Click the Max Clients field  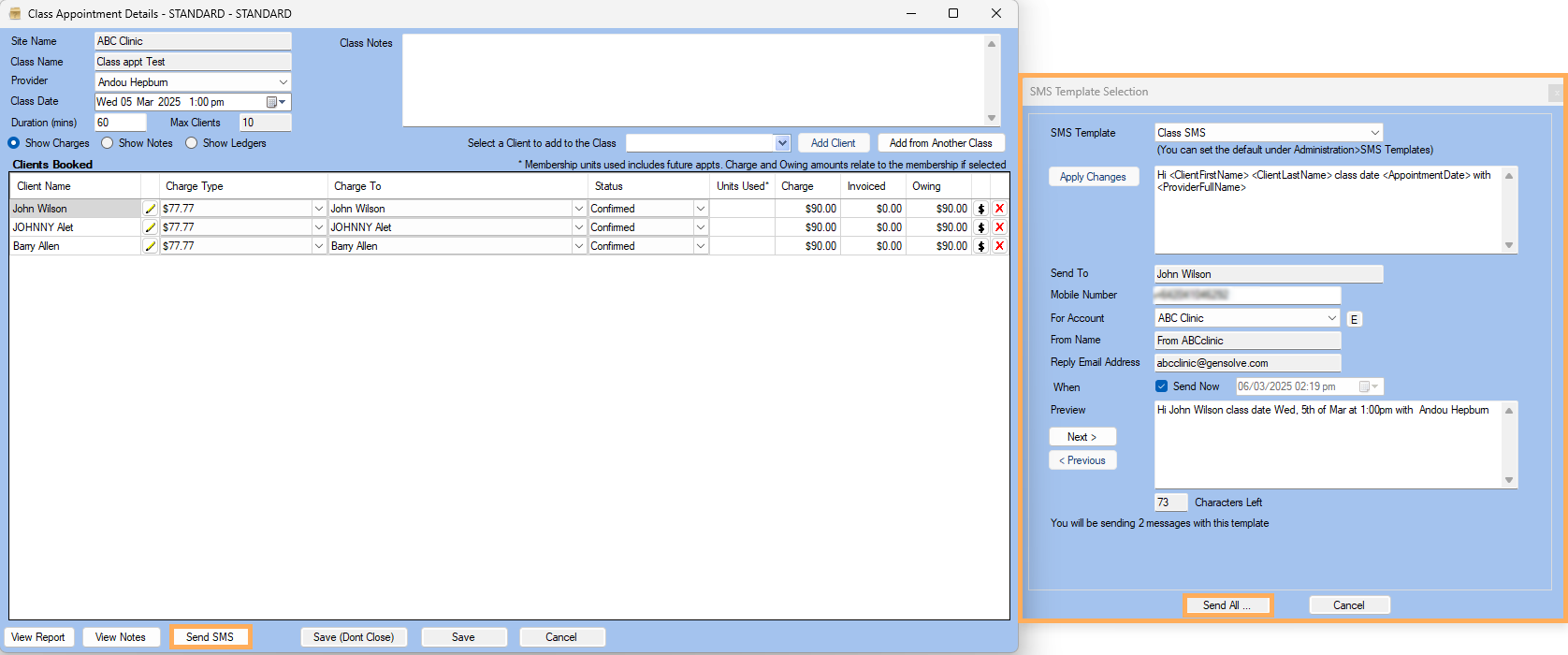point(266,123)
